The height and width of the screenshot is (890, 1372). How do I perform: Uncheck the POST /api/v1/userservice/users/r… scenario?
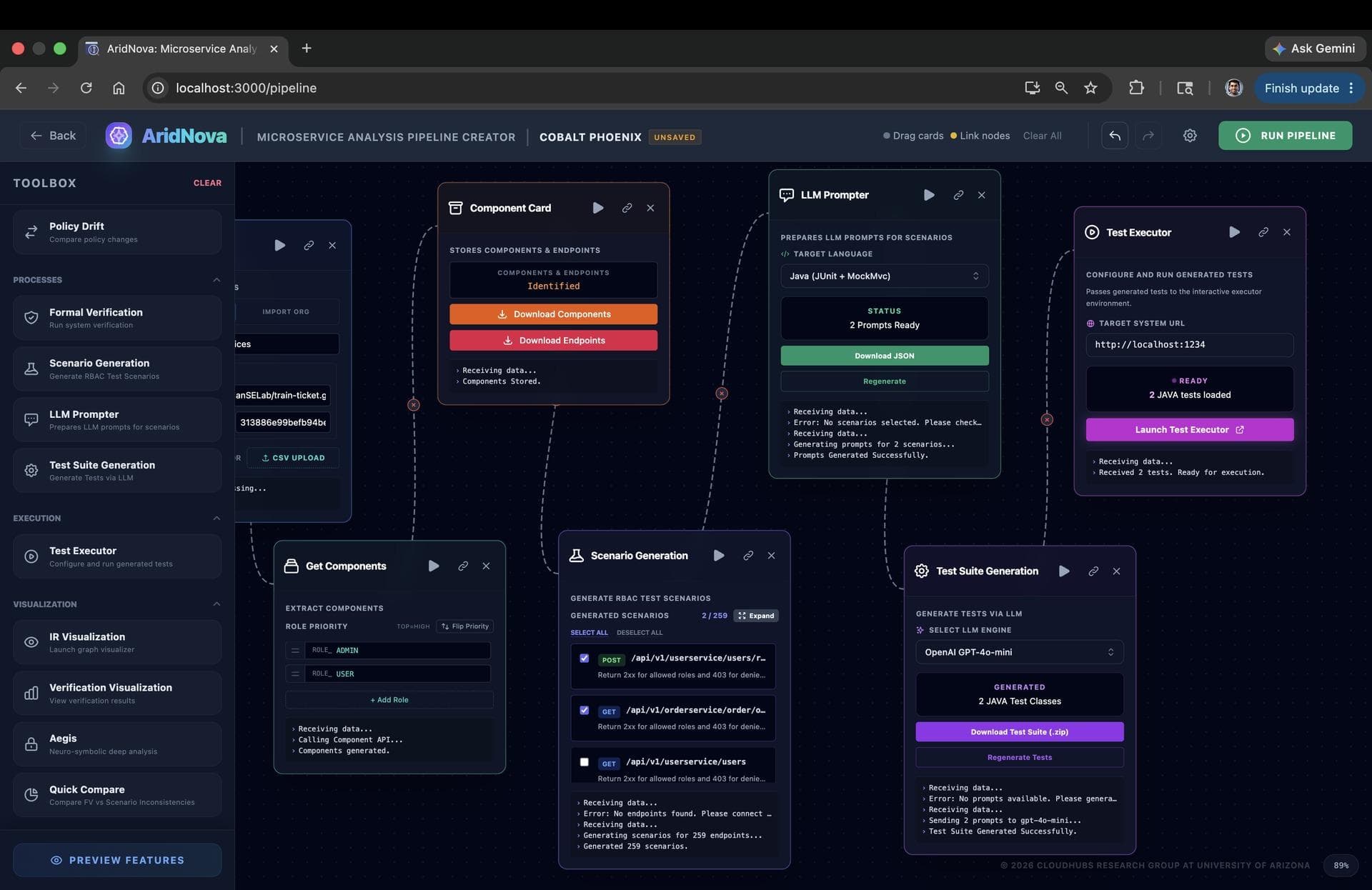point(584,659)
